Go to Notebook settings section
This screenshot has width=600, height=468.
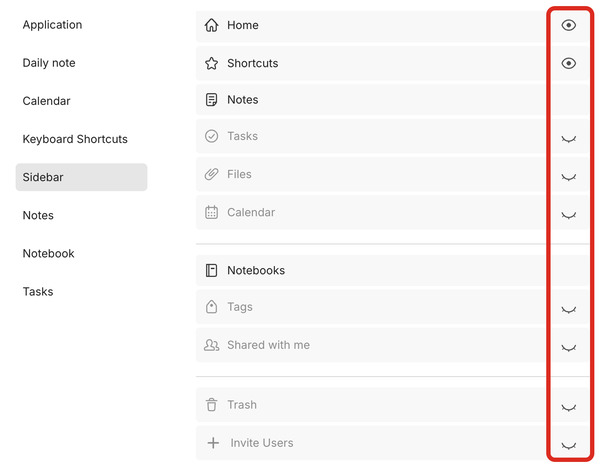click(x=48, y=253)
